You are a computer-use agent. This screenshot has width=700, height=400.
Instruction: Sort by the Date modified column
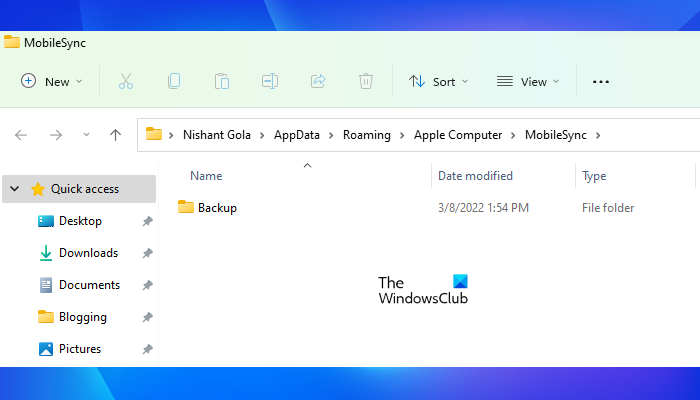(x=475, y=176)
